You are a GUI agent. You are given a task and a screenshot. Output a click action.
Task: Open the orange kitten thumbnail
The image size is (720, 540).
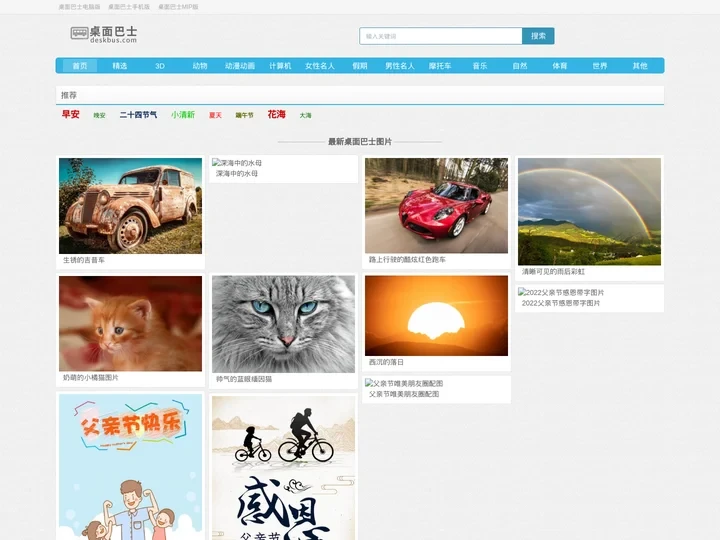(130, 324)
